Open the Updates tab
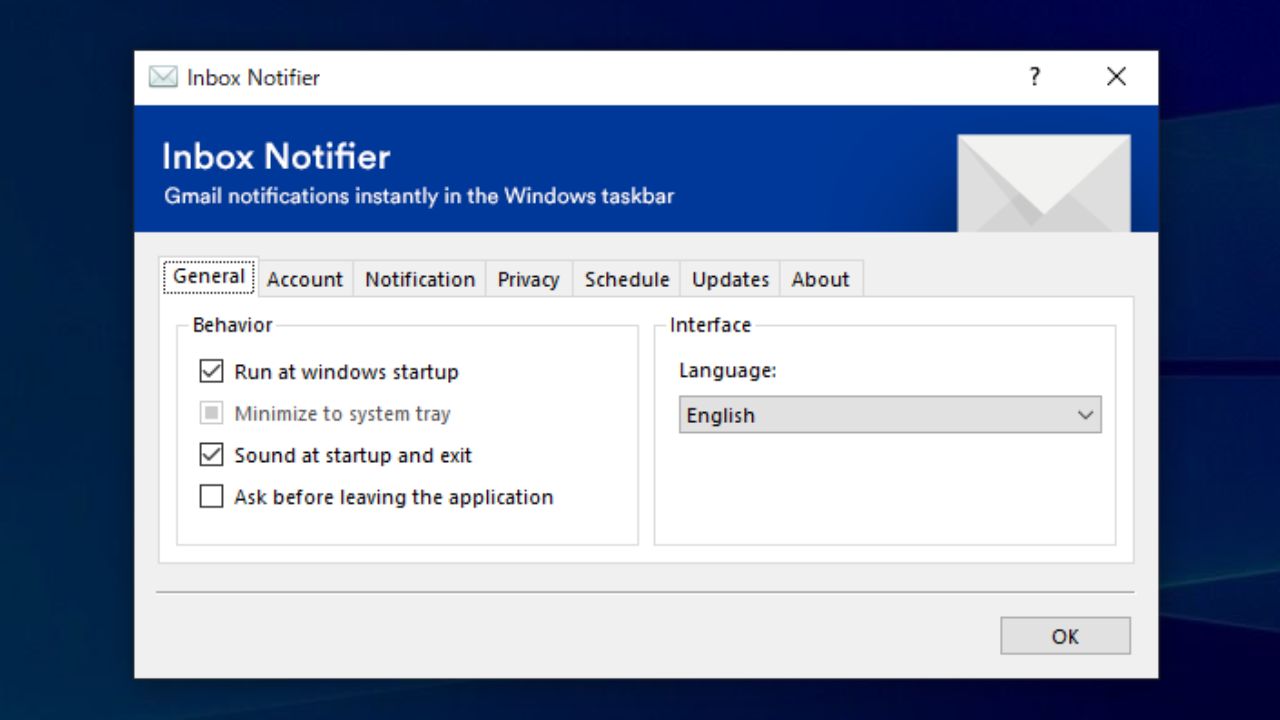This screenshot has height=720, width=1280. click(730, 279)
